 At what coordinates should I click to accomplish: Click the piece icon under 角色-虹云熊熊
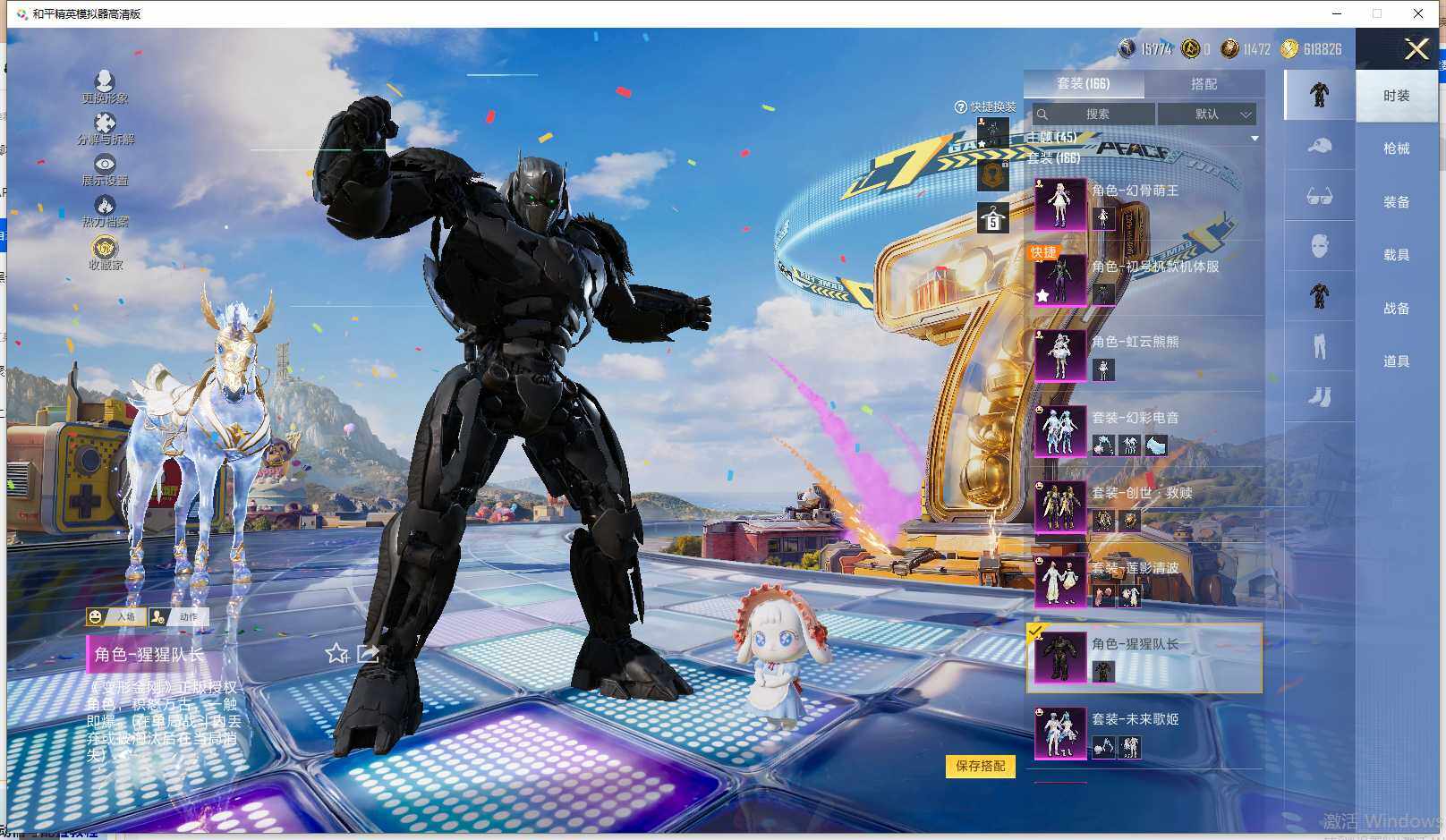[x=1103, y=369]
